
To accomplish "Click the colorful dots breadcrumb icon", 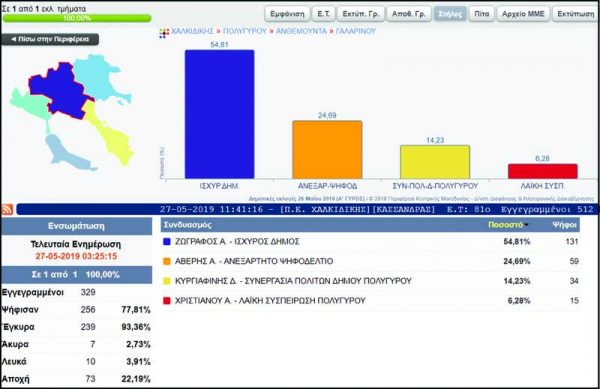I will 164,33.
